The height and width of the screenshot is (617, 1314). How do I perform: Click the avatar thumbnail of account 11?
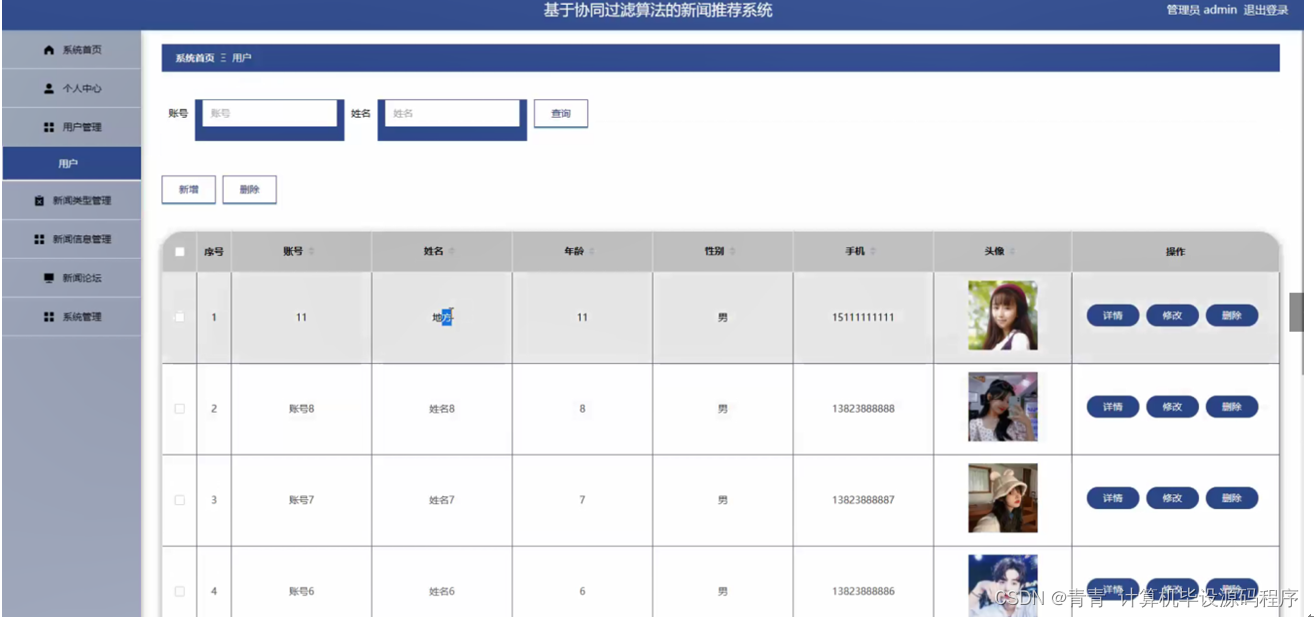(x=1003, y=315)
